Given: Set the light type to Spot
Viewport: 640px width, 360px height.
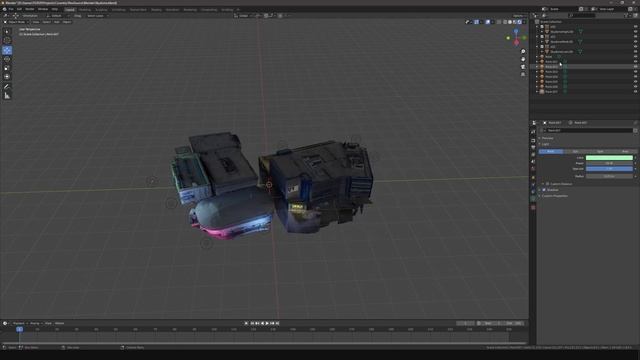Looking at the screenshot, I should coord(600,151).
